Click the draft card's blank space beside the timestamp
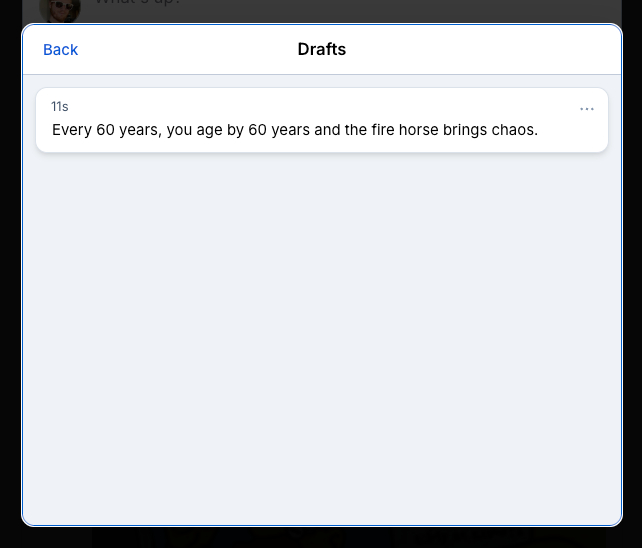The image size is (642, 548). click(x=300, y=107)
